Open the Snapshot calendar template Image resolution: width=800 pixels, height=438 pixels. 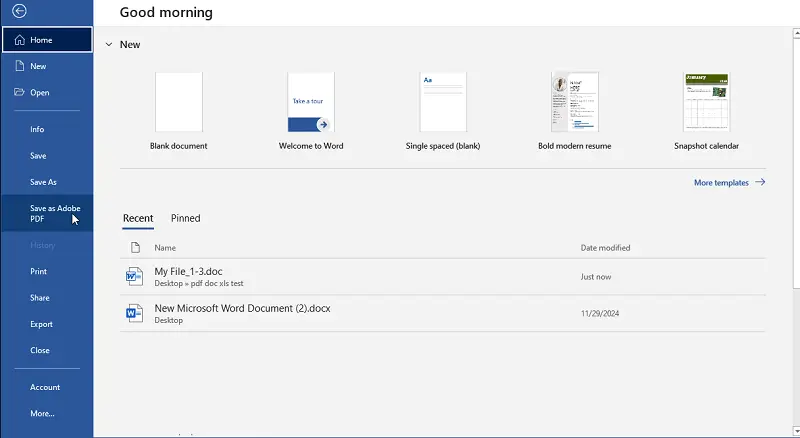tap(707, 111)
